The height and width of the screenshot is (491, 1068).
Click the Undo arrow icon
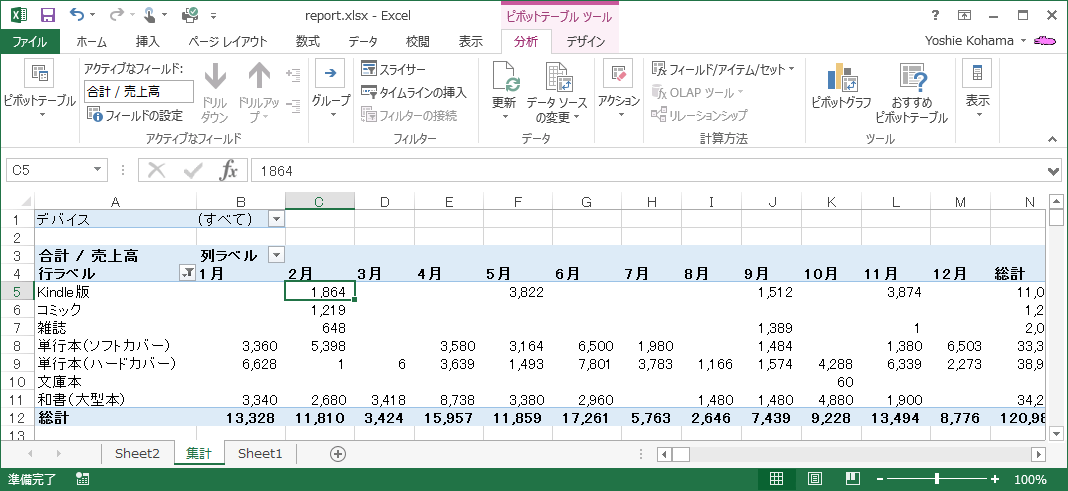(76, 14)
